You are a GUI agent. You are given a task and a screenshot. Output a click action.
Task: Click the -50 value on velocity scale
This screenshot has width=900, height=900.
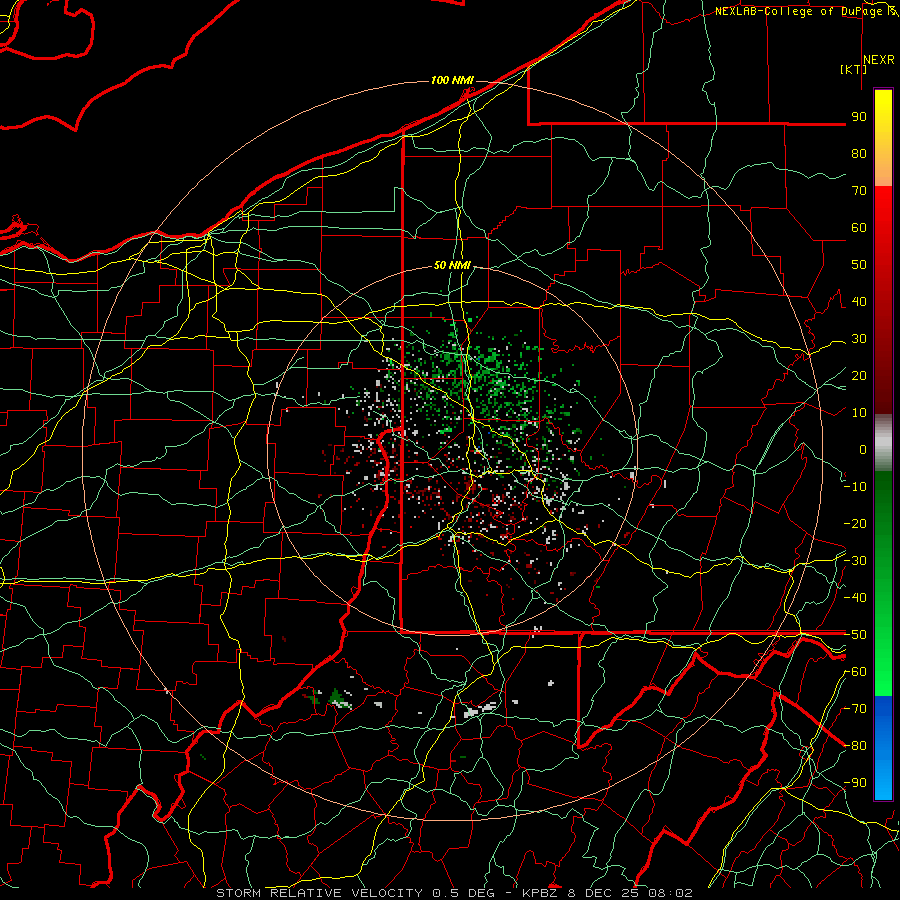pyautogui.click(x=855, y=635)
